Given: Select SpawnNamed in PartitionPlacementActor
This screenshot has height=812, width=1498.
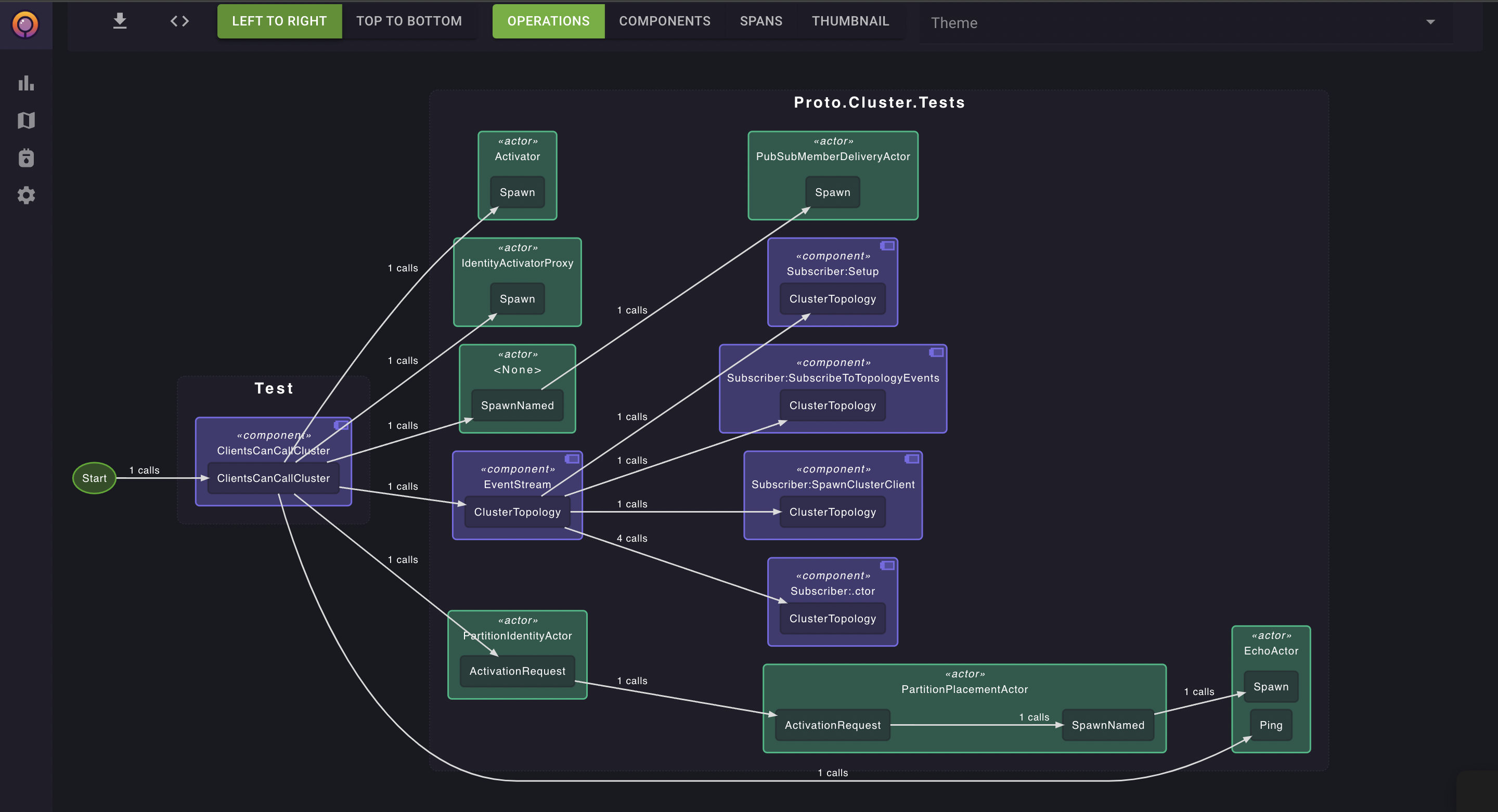Looking at the screenshot, I should click(x=1107, y=725).
